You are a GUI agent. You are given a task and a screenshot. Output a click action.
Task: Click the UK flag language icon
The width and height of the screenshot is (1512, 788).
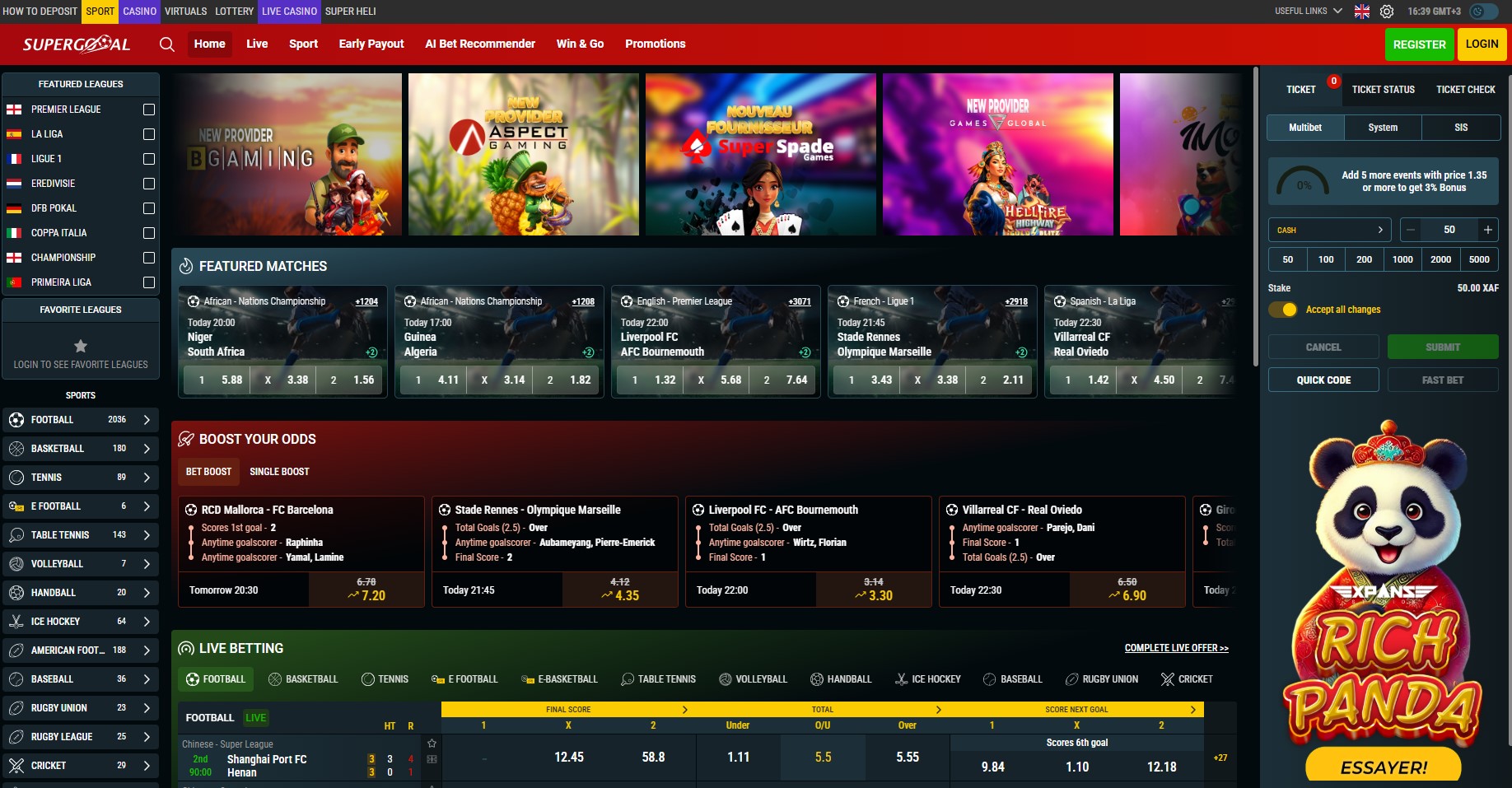pyautogui.click(x=1362, y=12)
